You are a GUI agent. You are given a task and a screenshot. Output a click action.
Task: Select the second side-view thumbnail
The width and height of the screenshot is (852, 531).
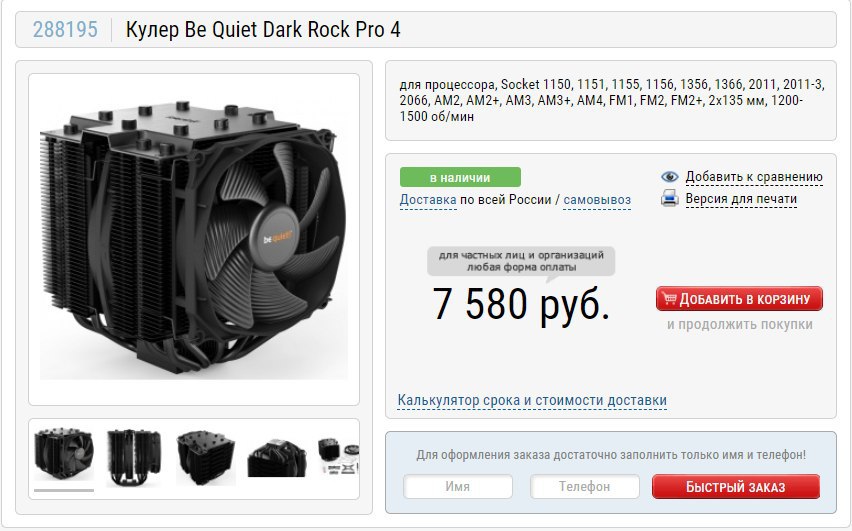(134, 457)
